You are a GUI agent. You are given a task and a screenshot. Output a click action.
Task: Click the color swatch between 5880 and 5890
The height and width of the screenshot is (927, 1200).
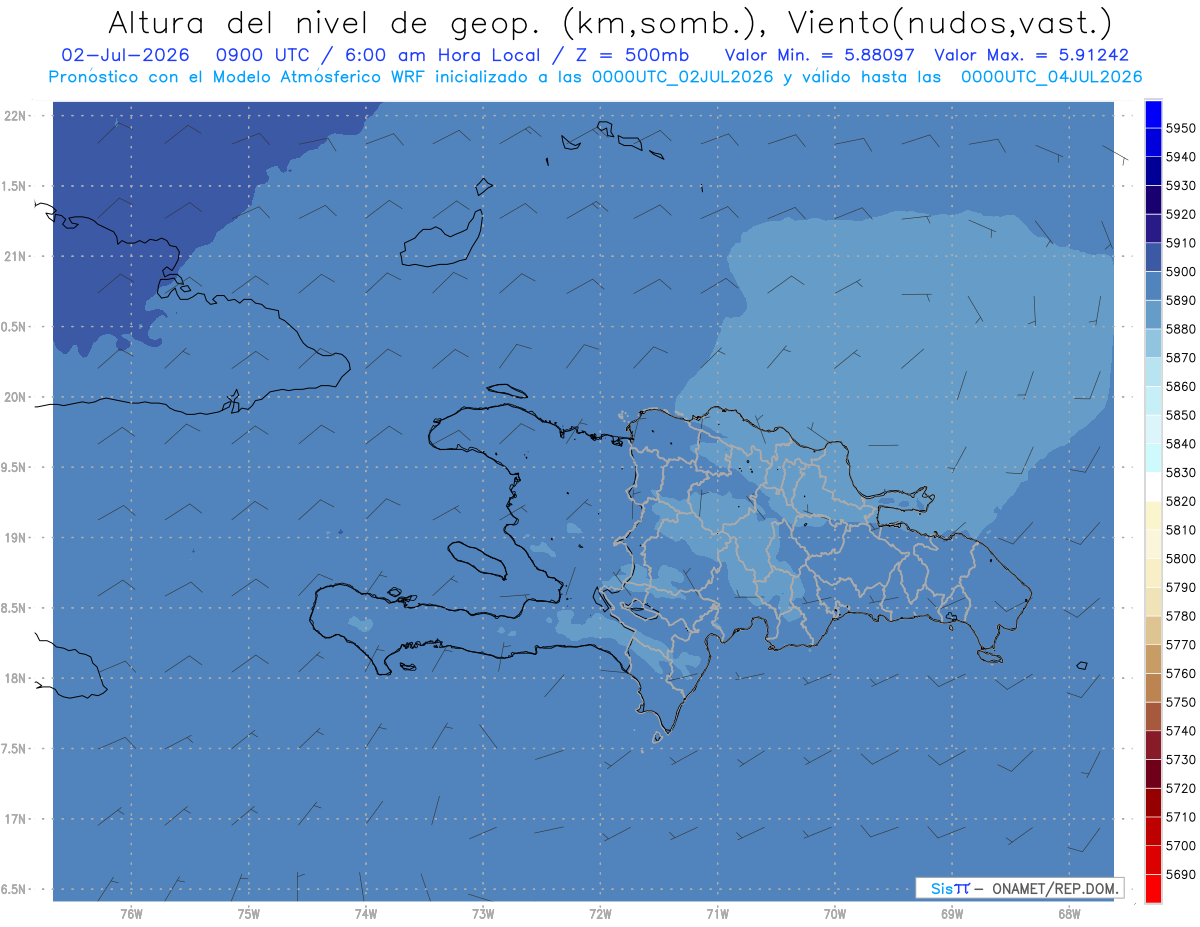tap(1153, 314)
